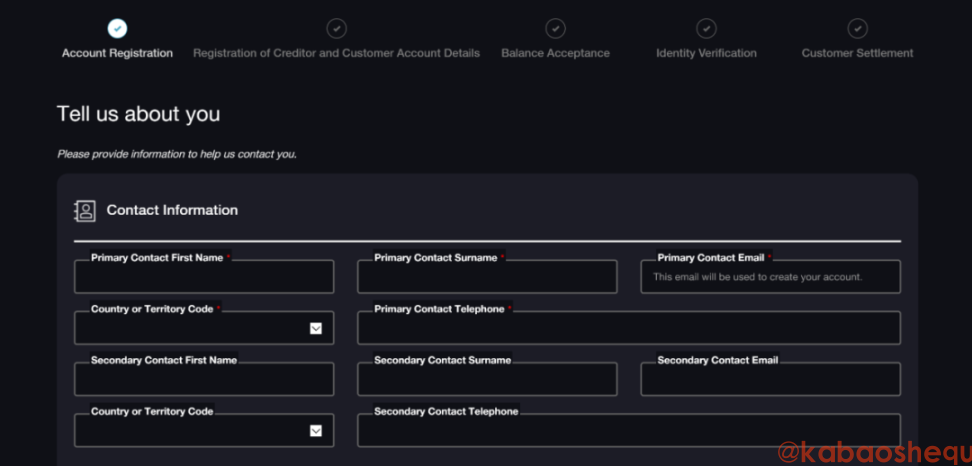The width and height of the screenshot is (972, 466).
Task: Go to the Customer Settlement step label
Action: pos(857,53)
